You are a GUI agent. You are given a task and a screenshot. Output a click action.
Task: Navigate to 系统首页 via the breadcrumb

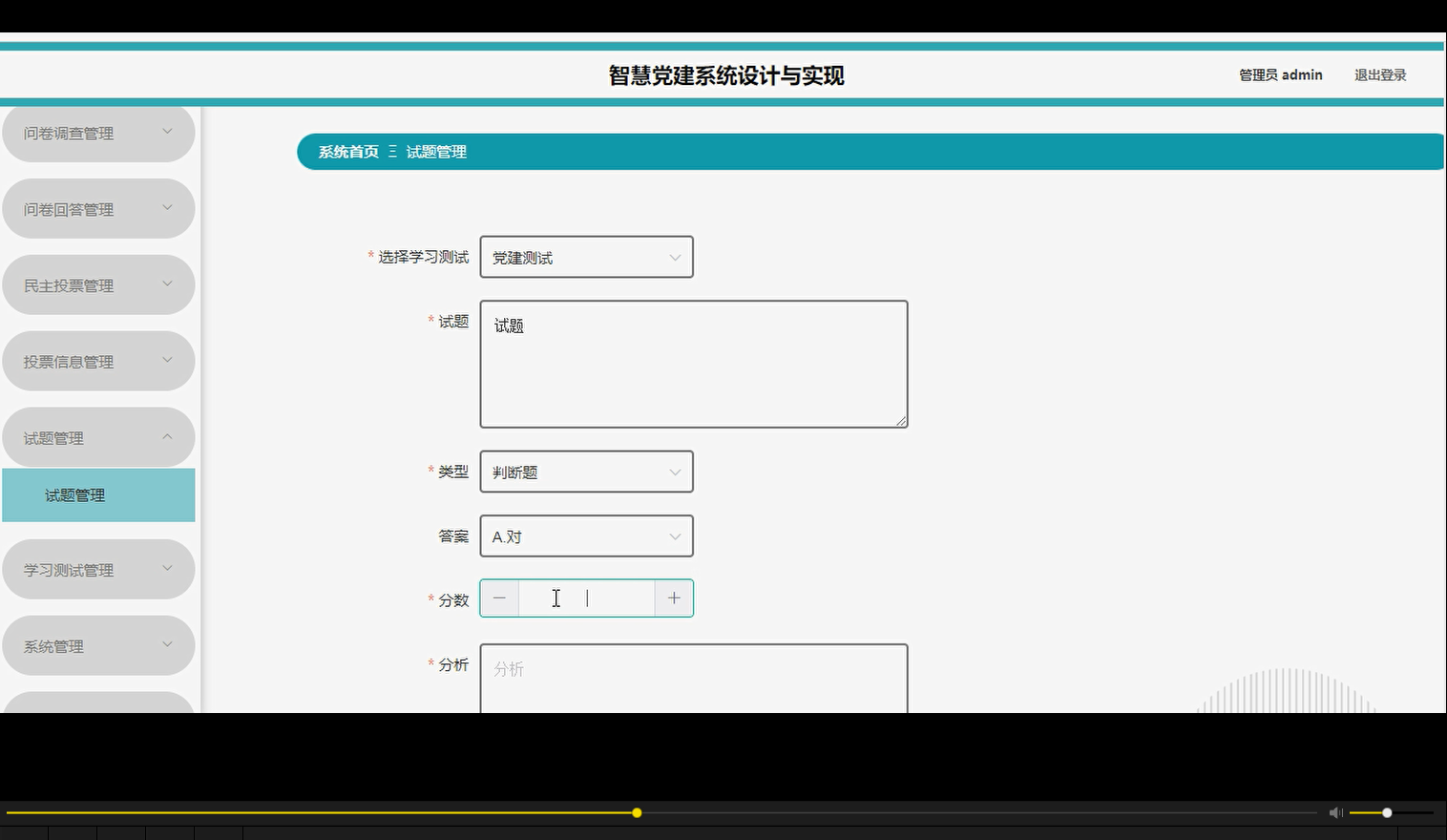(346, 151)
